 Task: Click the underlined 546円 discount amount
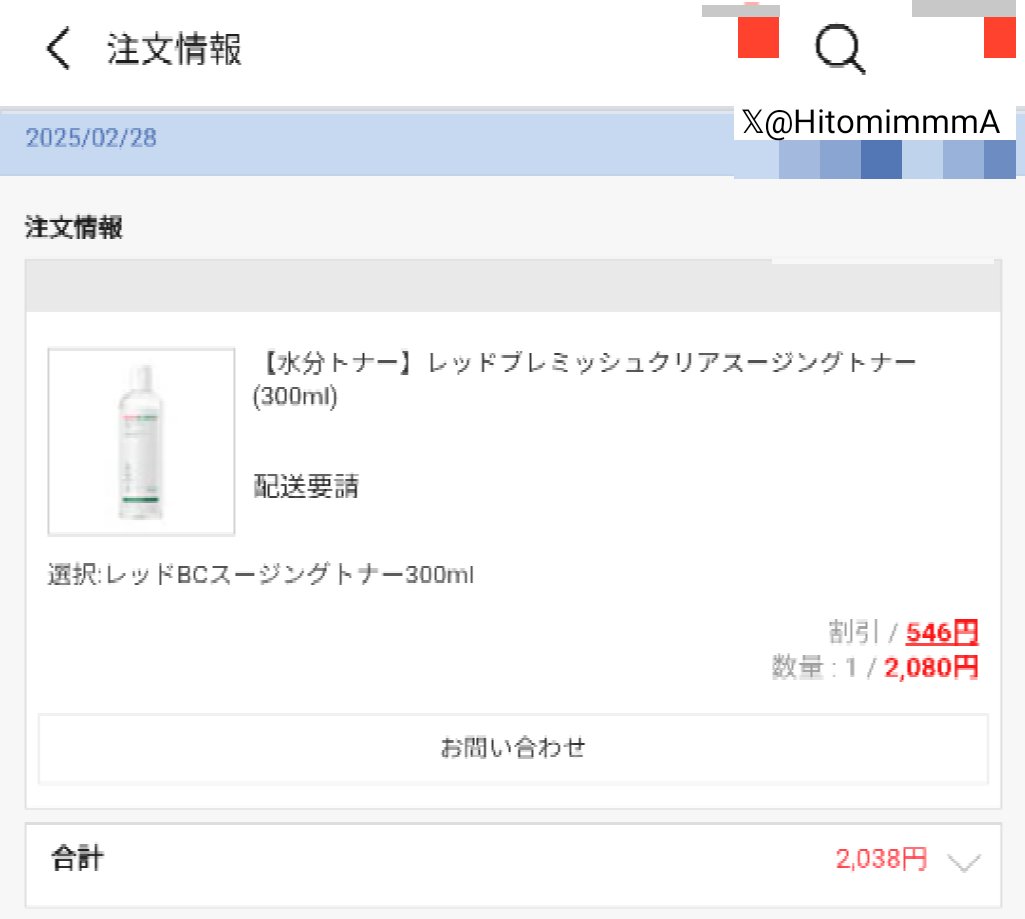pyautogui.click(x=942, y=633)
